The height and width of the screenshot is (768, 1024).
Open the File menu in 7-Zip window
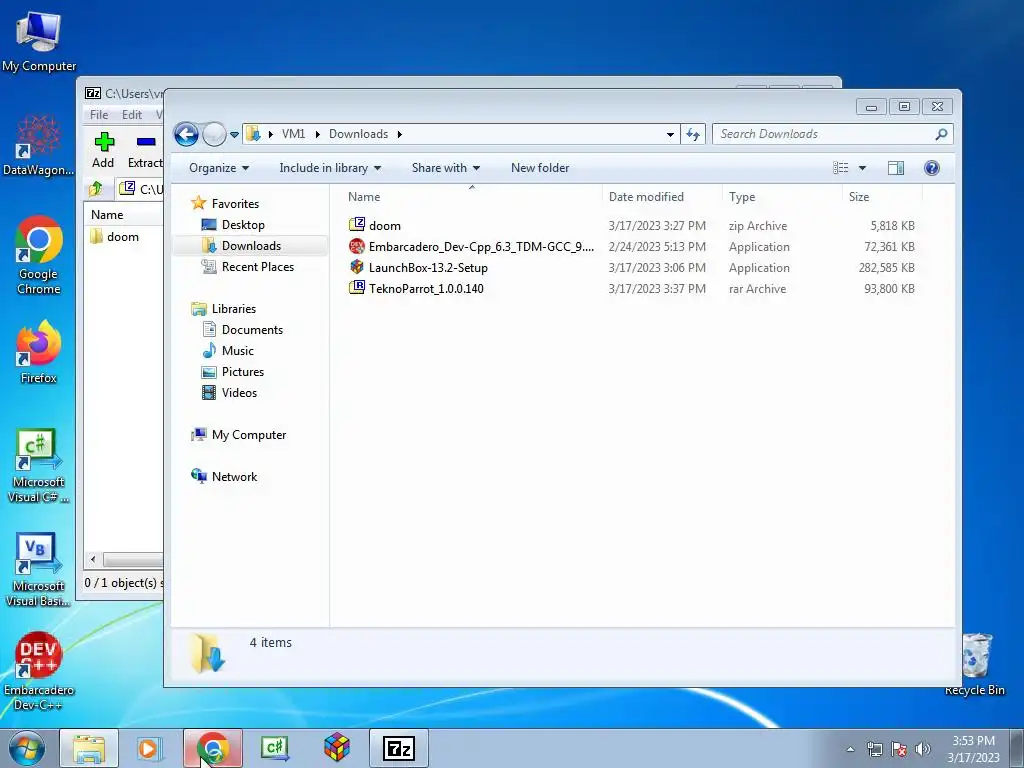[x=99, y=115]
